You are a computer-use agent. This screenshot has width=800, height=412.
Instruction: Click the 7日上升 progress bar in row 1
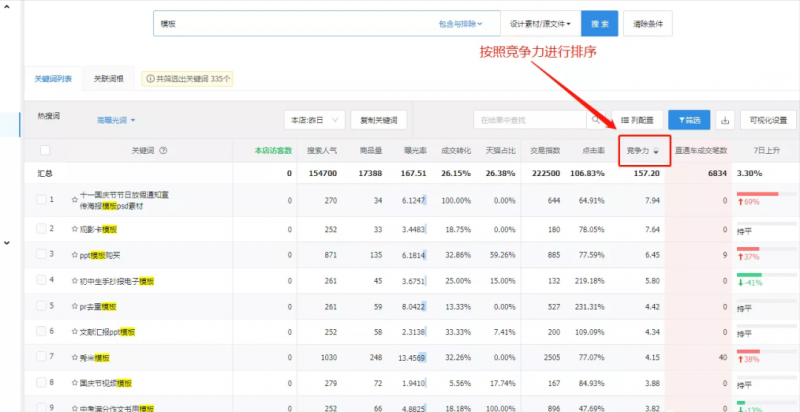coord(757,193)
